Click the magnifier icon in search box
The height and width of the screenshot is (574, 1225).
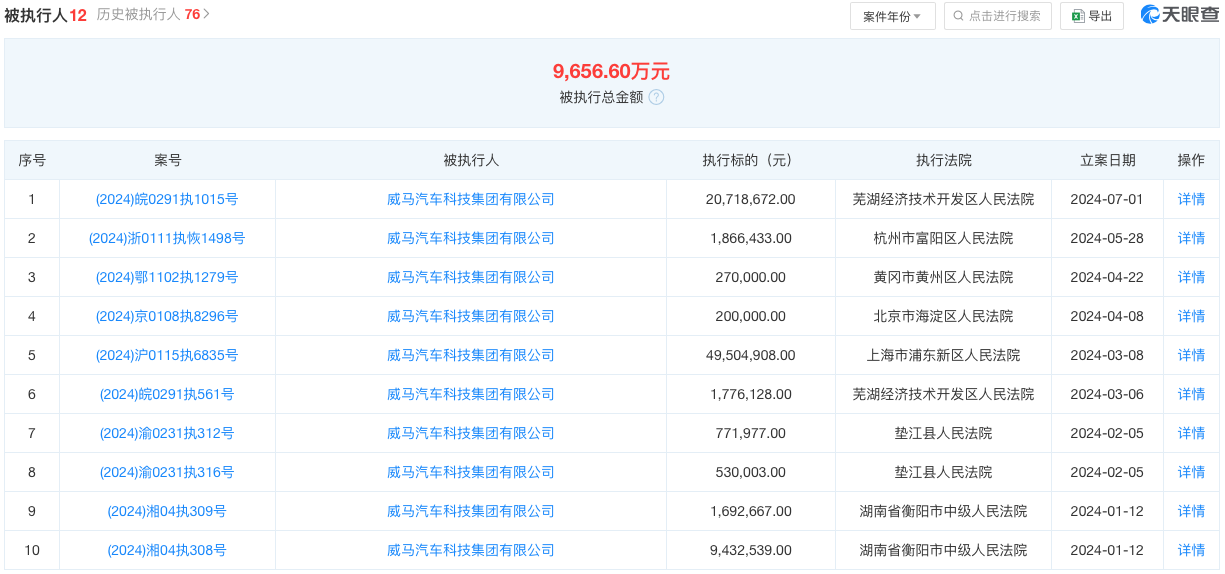coord(959,16)
